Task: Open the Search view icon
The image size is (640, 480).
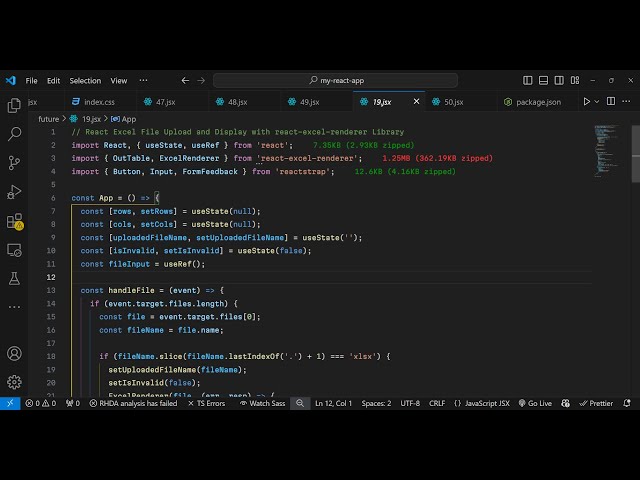Action: pos(14,133)
